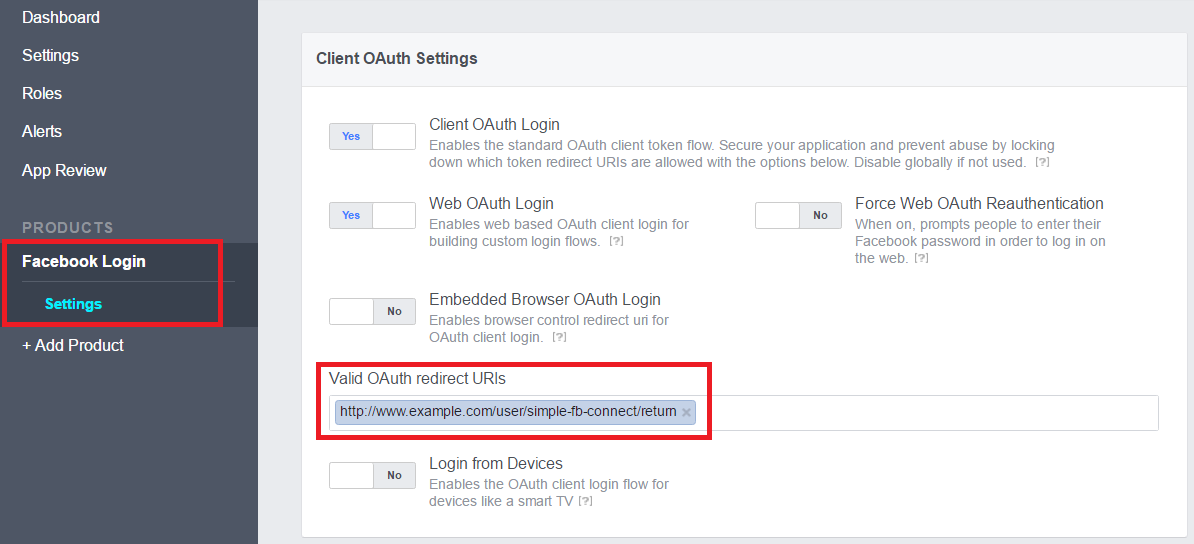Viewport: 1194px width, 544px height.
Task: Select Facebook Login product
Action: tap(84, 262)
